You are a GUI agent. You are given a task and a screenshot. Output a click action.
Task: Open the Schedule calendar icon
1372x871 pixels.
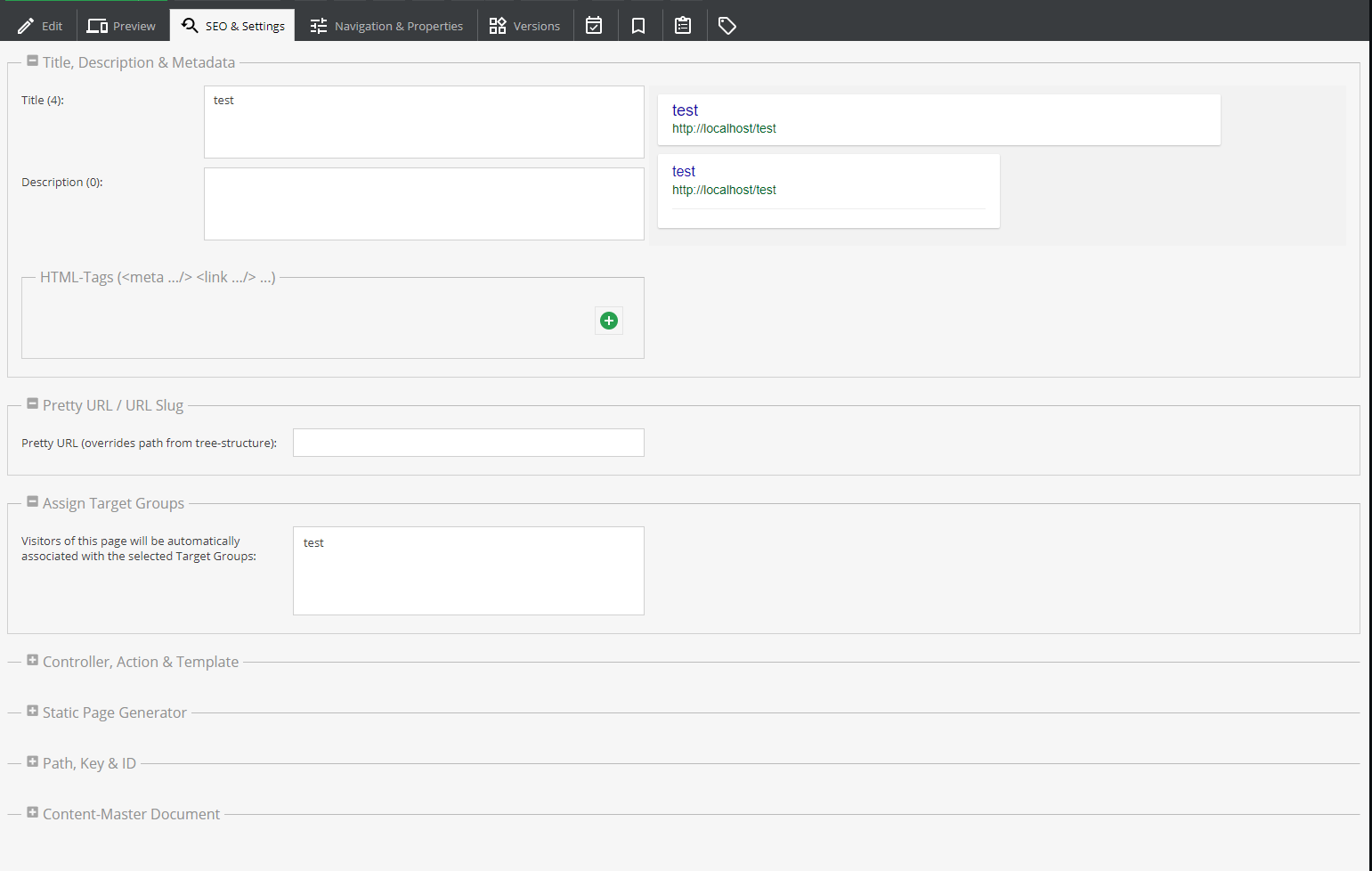click(x=594, y=25)
